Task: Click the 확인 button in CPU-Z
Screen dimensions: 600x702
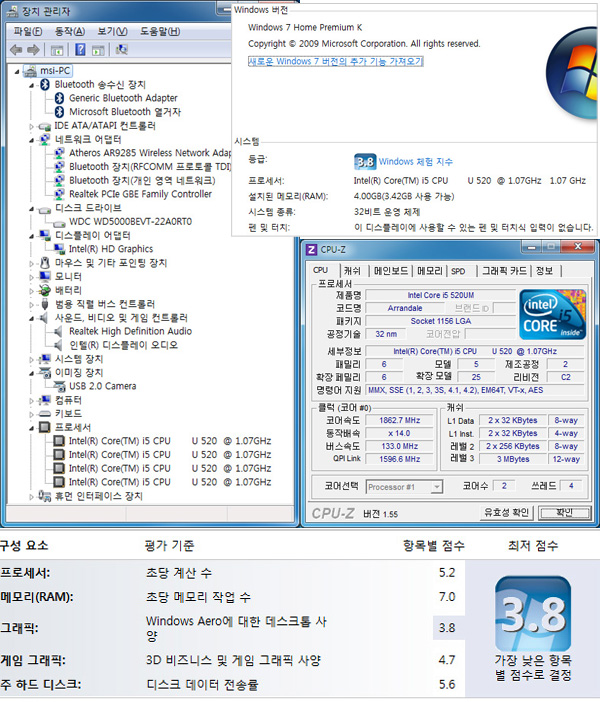Action: pos(564,513)
